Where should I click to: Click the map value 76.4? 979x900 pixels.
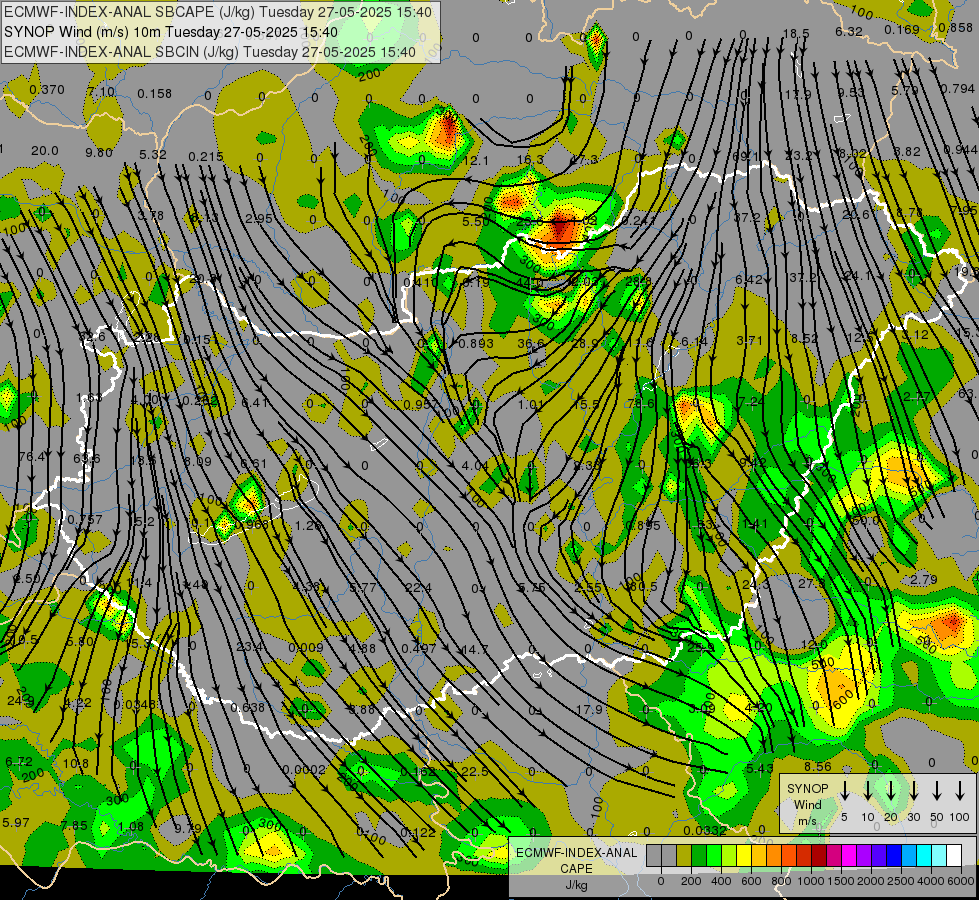[32, 457]
